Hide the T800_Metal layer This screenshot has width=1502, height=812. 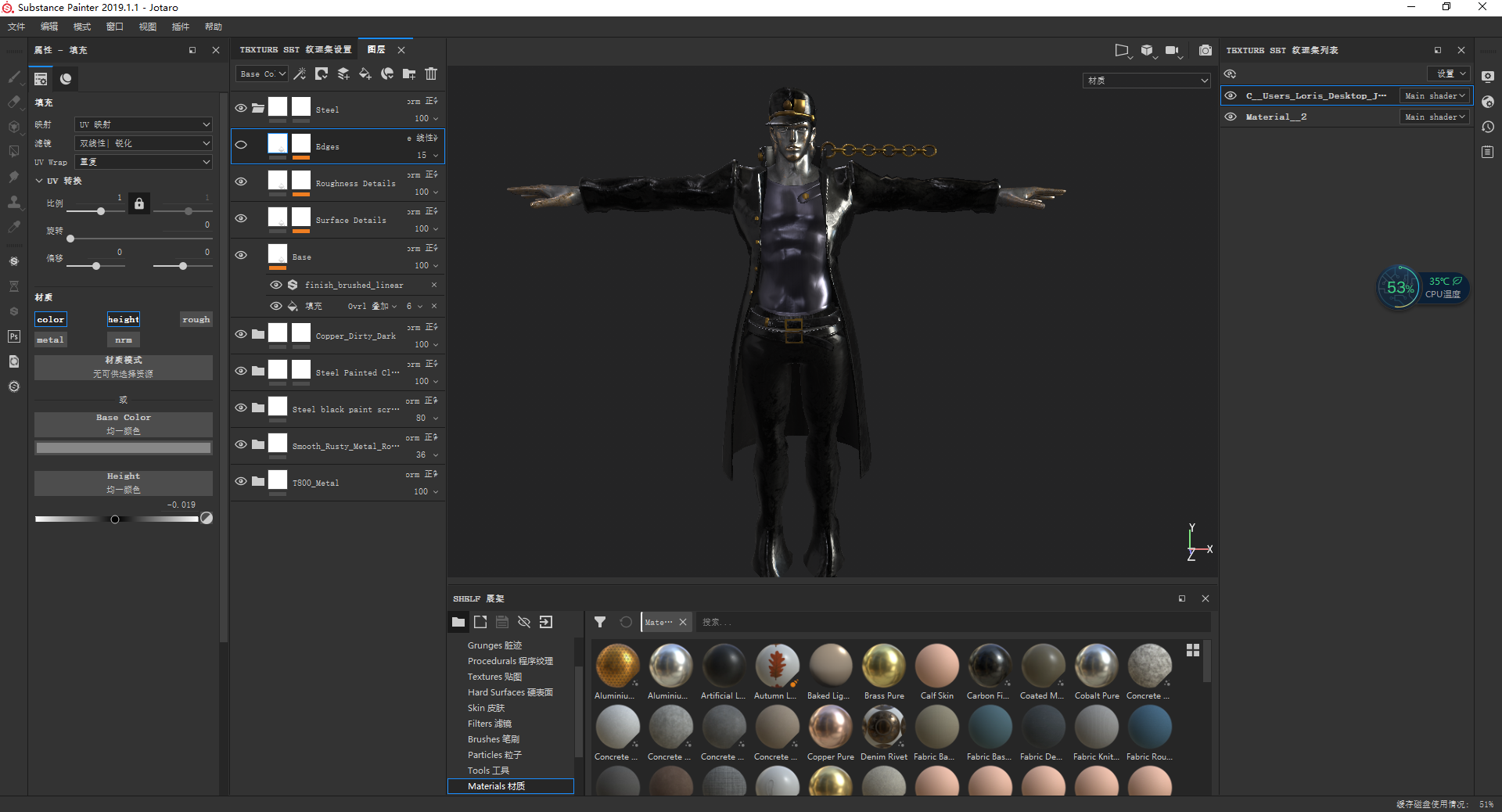[x=241, y=481]
